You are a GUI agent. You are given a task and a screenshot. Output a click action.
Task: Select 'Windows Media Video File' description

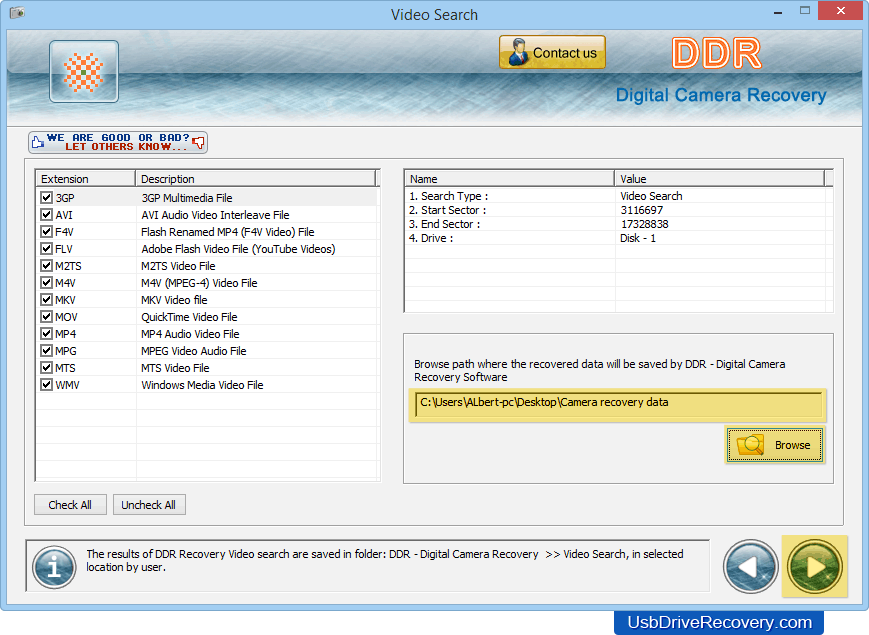202,385
